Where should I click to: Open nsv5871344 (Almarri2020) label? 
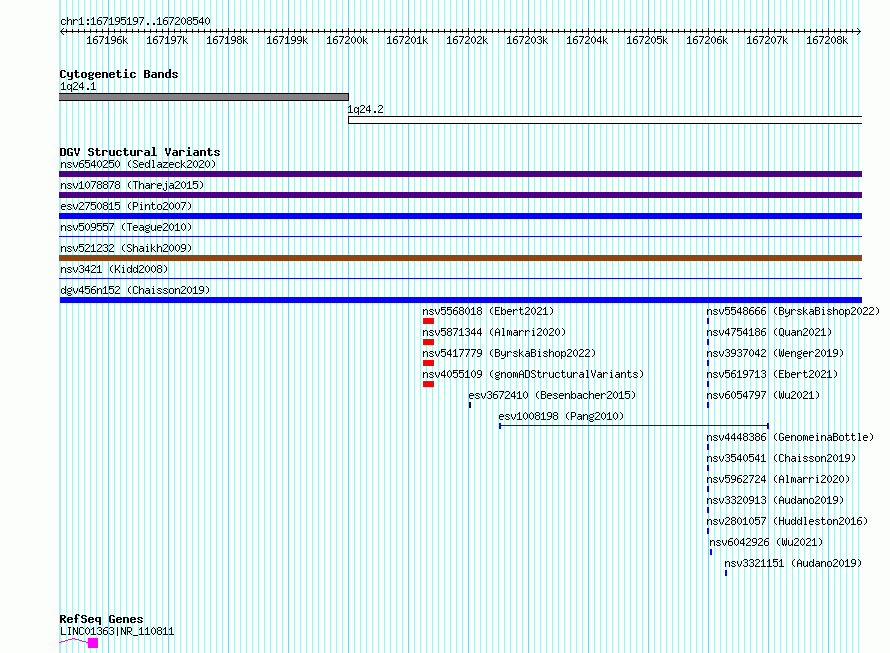pyautogui.click(x=494, y=332)
